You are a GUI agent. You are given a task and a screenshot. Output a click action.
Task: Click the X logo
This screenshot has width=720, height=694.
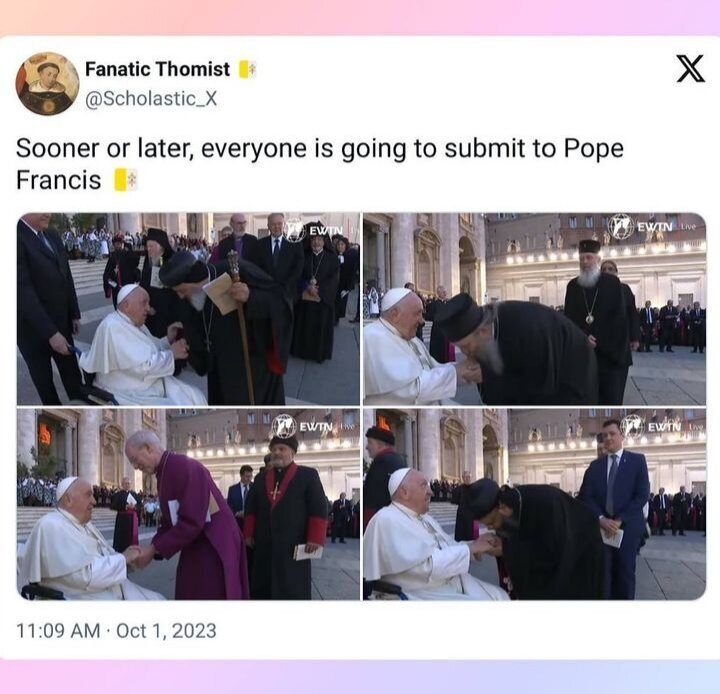click(x=689, y=69)
